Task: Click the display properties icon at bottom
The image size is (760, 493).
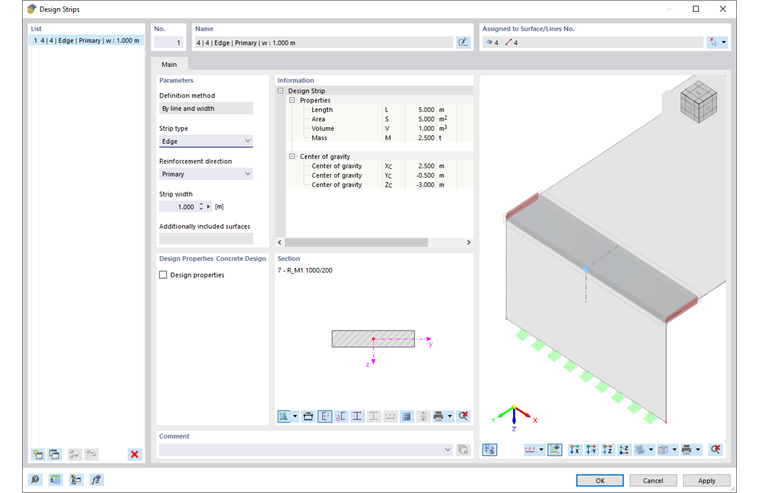Action: 76,479
